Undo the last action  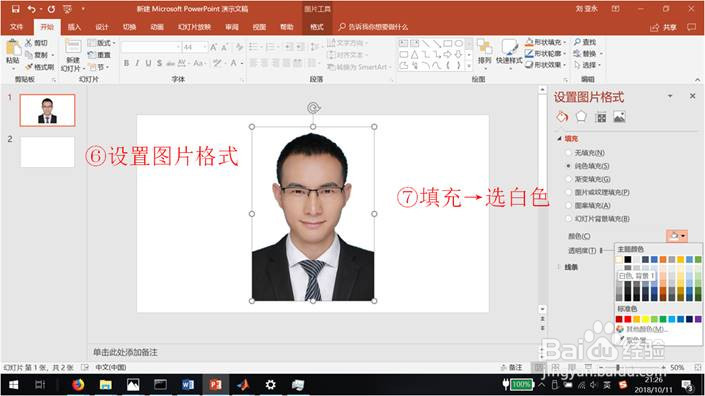[x=31, y=9]
